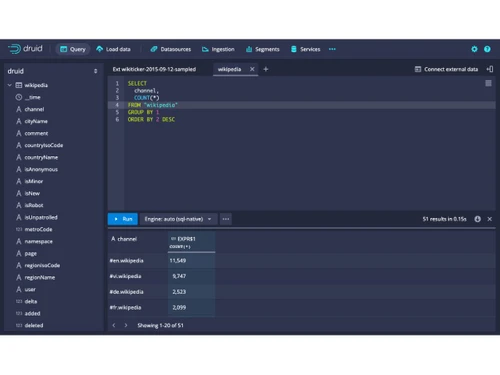Select the countryIsoCode column
The height and width of the screenshot is (375, 500).
coord(44,145)
